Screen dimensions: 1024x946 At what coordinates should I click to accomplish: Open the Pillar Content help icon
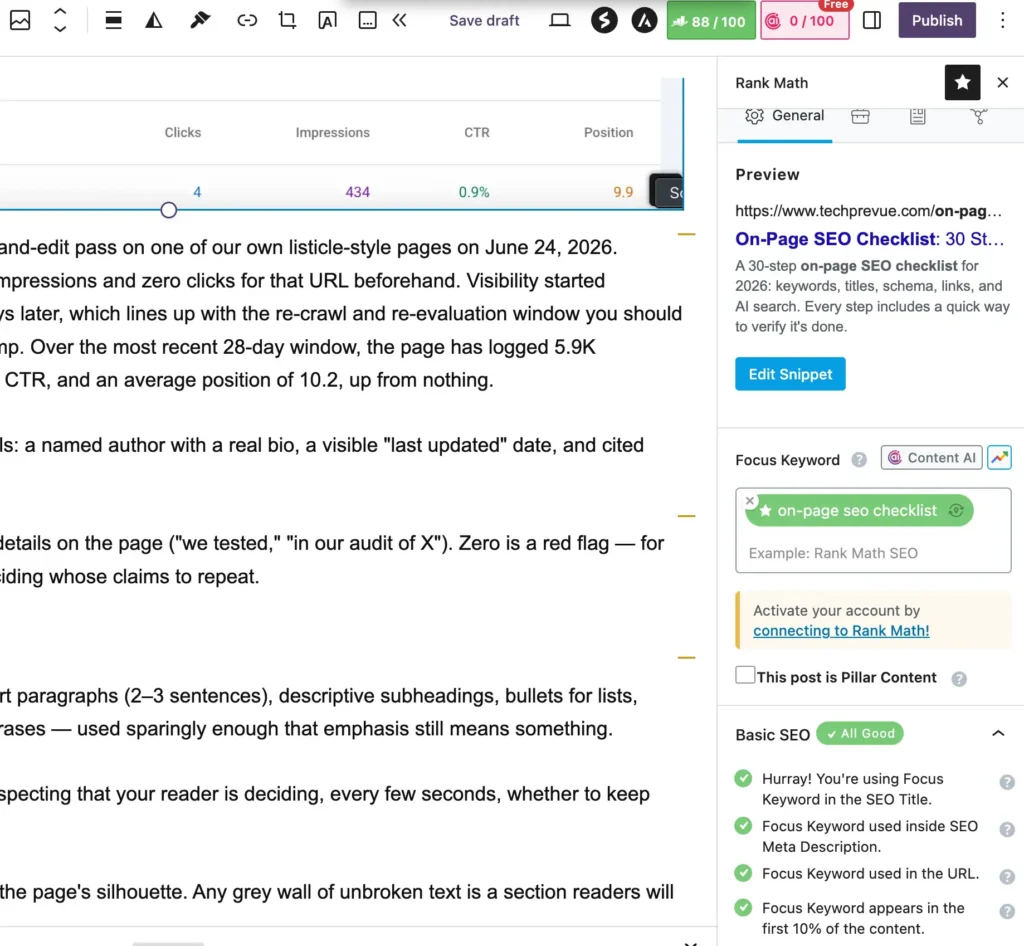(x=959, y=679)
